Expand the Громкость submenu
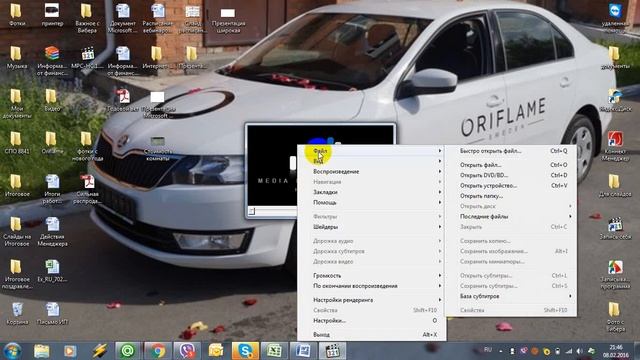 pos(372,276)
